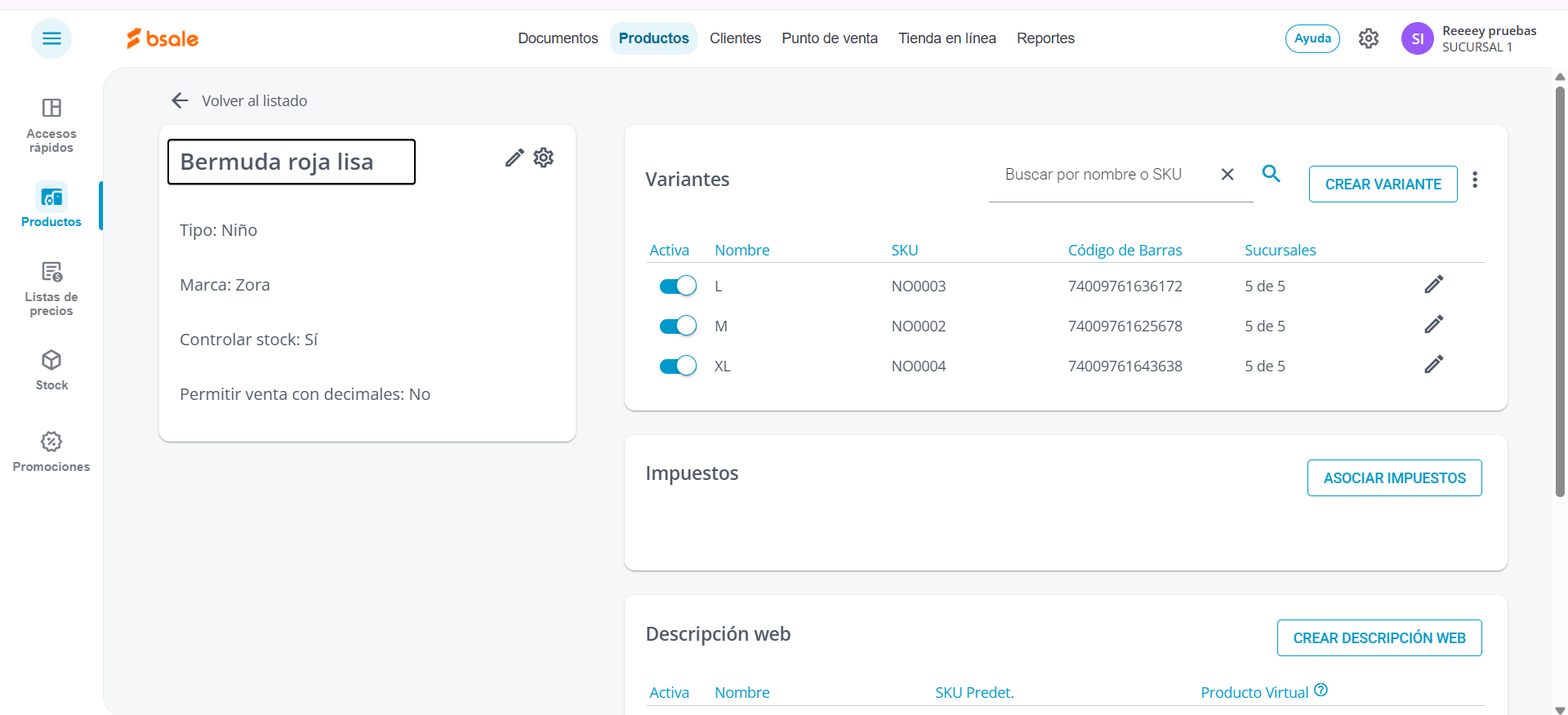1568x715 pixels.
Task: Open the hamburger main menu
Action: (51, 38)
